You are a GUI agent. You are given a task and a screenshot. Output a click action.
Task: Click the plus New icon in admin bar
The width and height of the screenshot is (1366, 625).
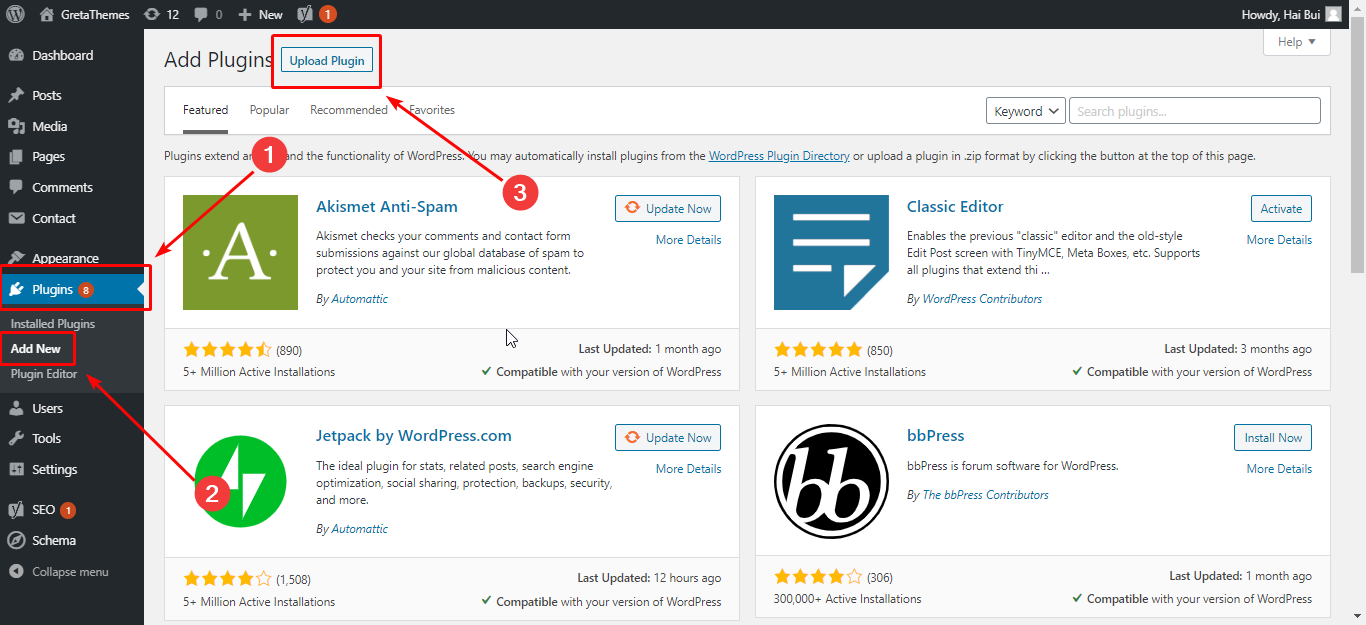pyautogui.click(x=245, y=14)
